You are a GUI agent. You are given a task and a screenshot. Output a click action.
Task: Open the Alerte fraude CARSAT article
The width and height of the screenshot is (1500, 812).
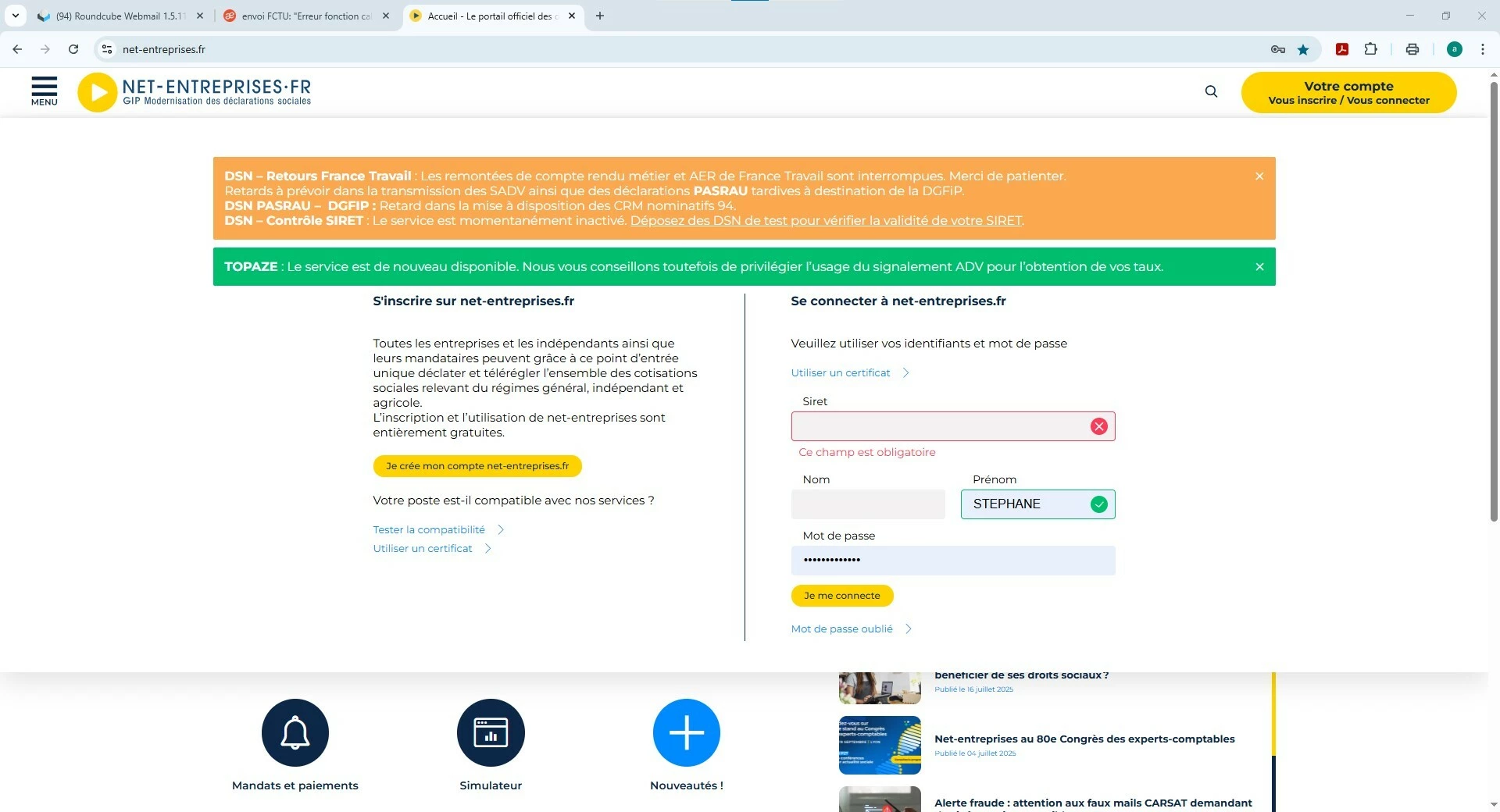click(x=1093, y=803)
